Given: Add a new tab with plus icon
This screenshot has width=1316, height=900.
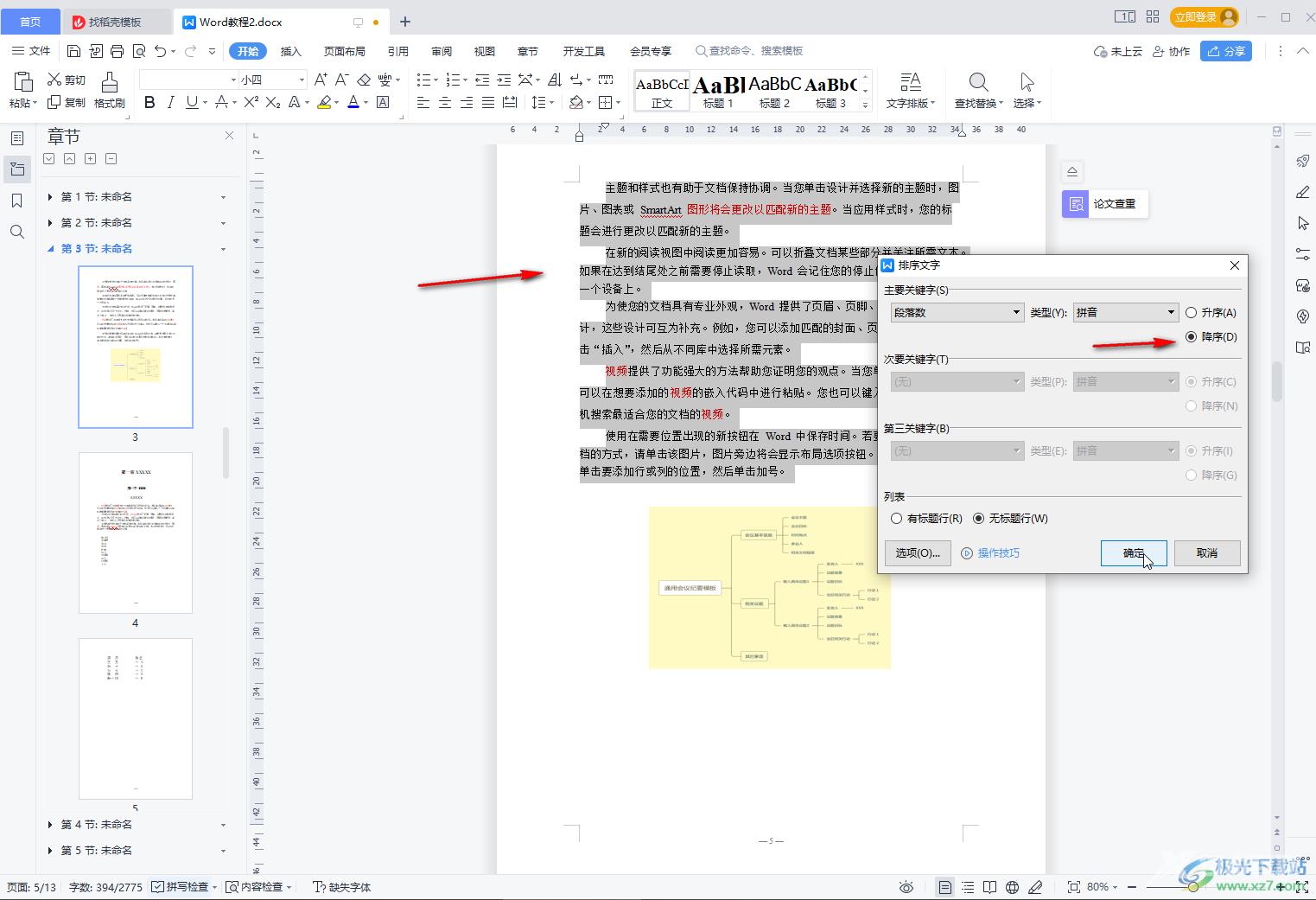Looking at the screenshot, I should [x=405, y=22].
